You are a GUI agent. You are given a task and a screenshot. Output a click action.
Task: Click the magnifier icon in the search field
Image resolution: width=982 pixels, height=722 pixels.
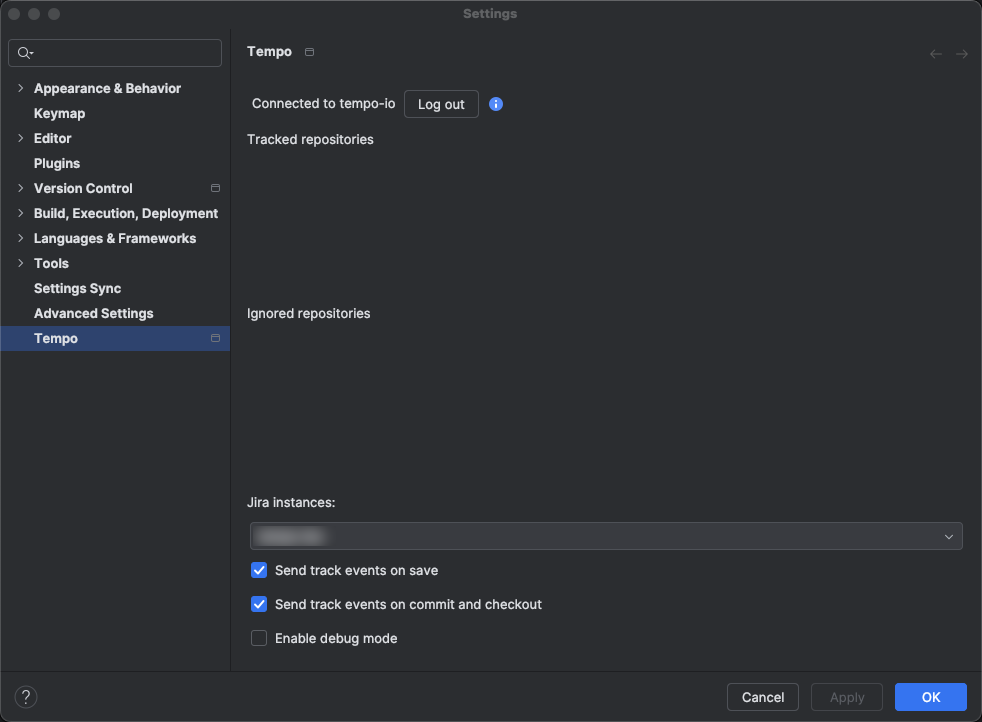coord(21,52)
